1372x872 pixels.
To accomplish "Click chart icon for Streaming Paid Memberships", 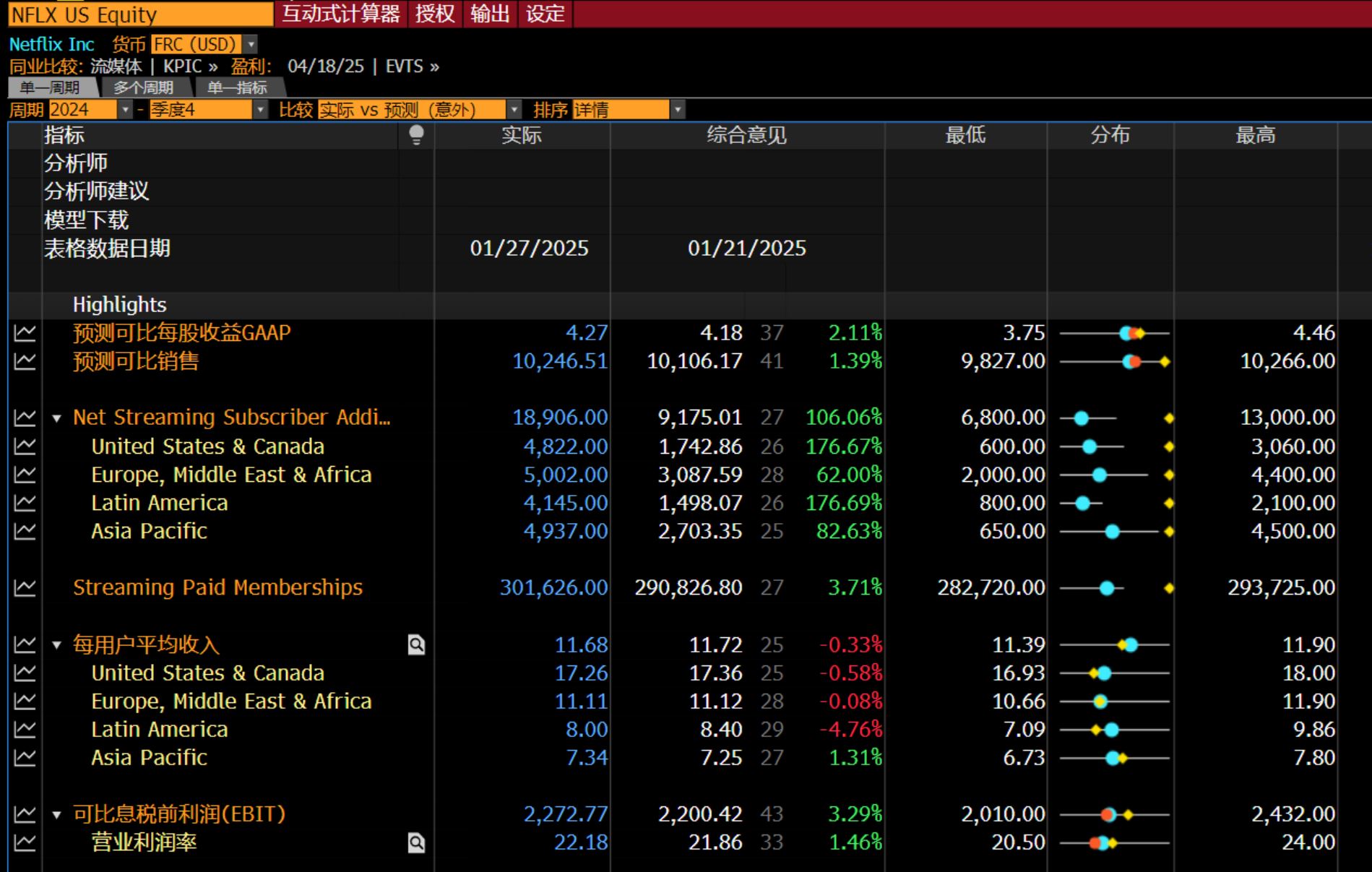I will coord(25,588).
